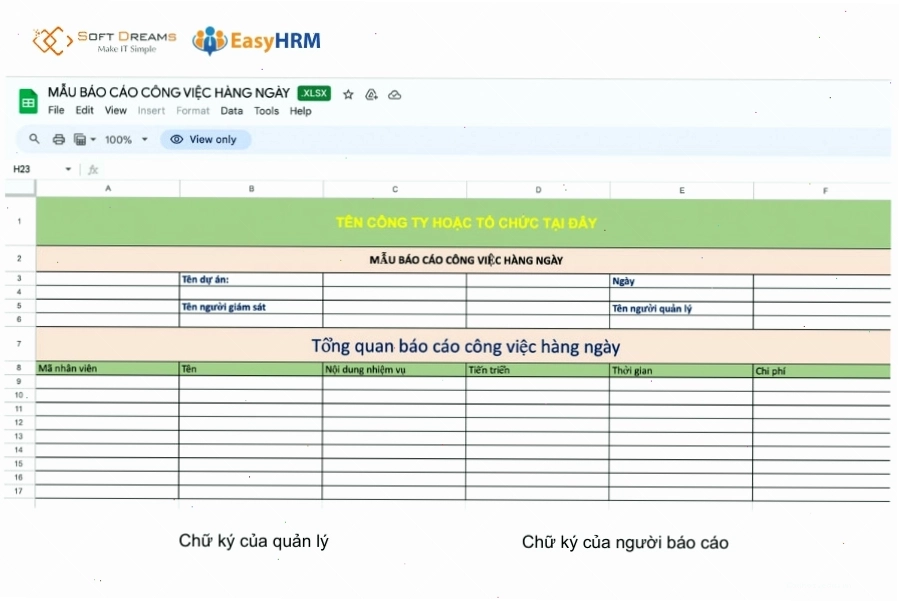The image size is (899, 602).
Task: Click the Google Sheets home icon
Action: tap(28, 101)
